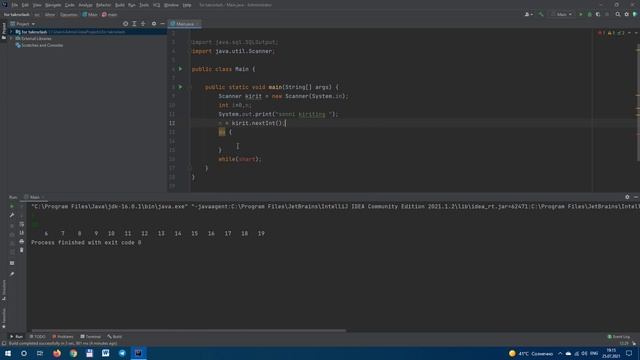The height and width of the screenshot is (360, 640).
Task: Click the Select Opened File locate icon
Action: pos(125,24)
